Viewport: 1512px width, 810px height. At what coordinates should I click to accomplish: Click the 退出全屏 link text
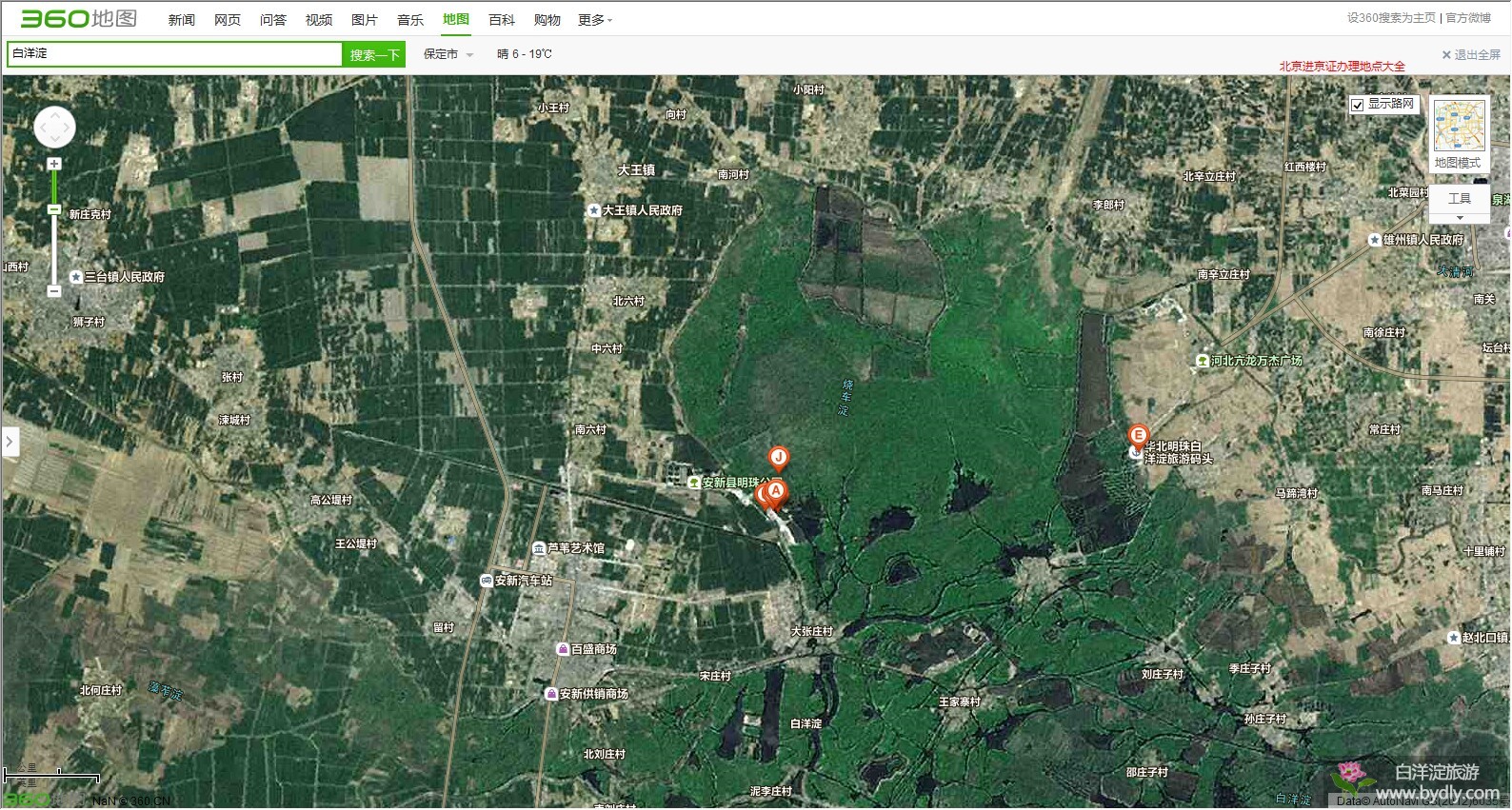coord(1478,55)
